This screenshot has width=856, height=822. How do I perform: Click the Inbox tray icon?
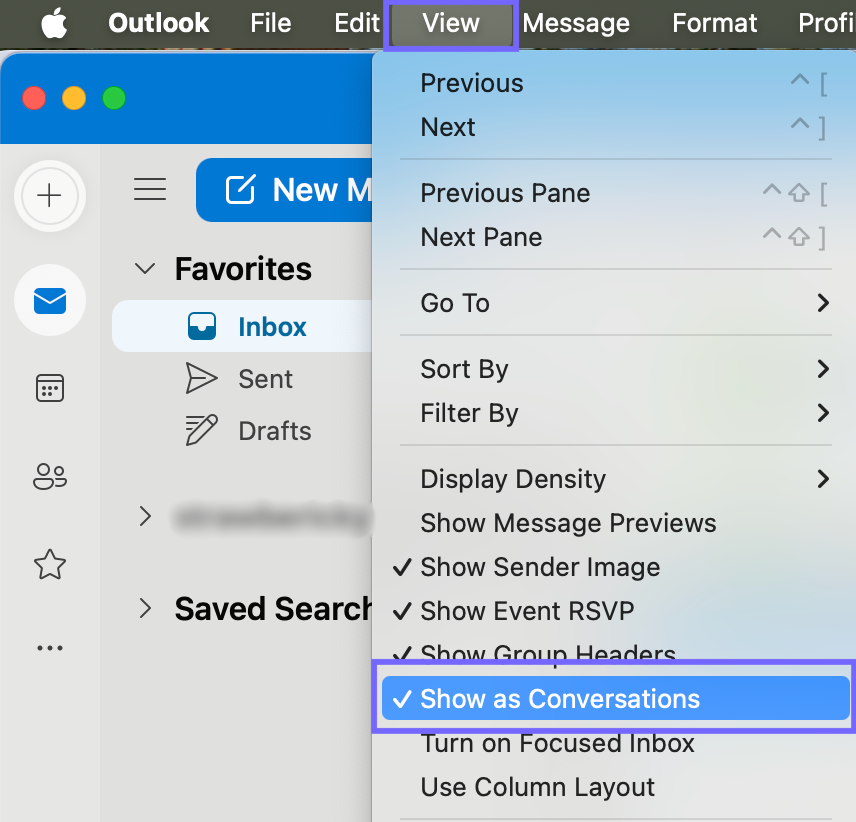tap(201, 326)
